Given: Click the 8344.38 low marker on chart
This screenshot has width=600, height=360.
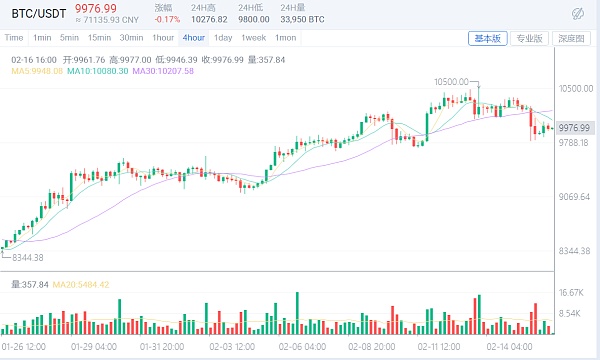Looking at the screenshot, I should [28, 257].
